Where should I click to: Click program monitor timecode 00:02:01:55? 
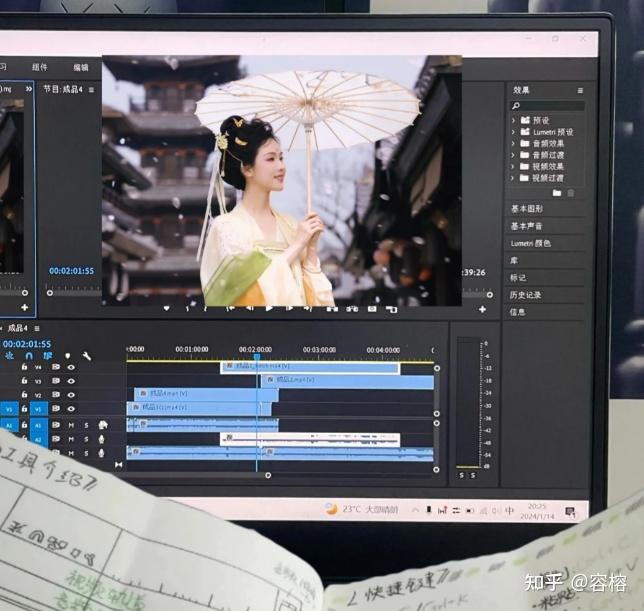coord(71,271)
